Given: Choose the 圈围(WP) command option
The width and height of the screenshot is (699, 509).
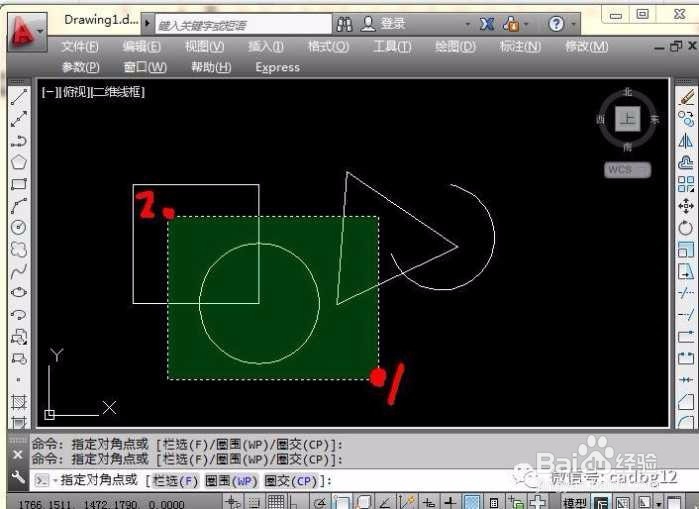Looking at the screenshot, I should [x=231, y=481].
